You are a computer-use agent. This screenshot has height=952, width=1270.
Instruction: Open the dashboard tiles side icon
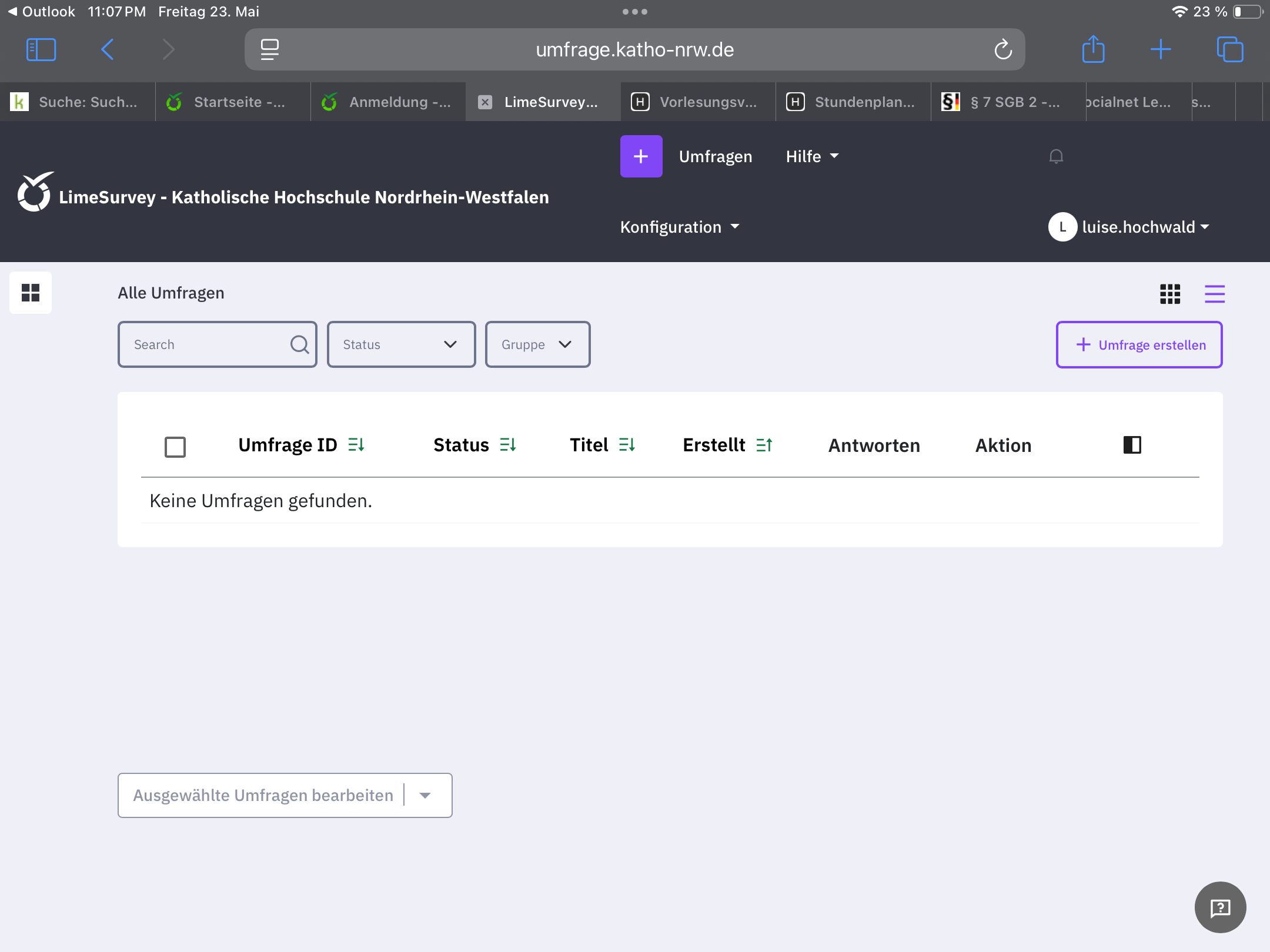coord(31,293)
